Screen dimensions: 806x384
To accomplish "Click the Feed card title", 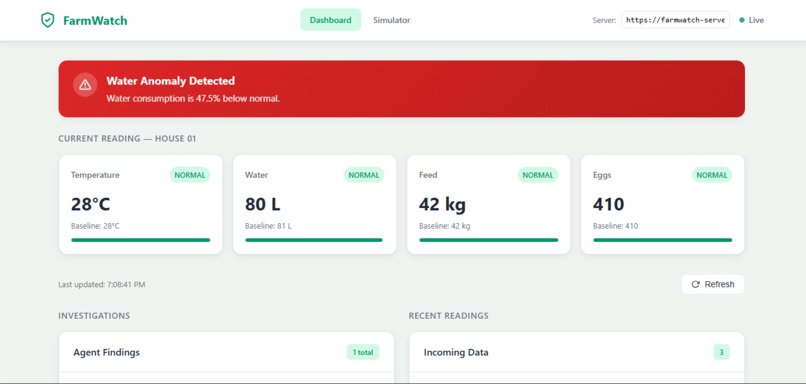I will [428, 175].
